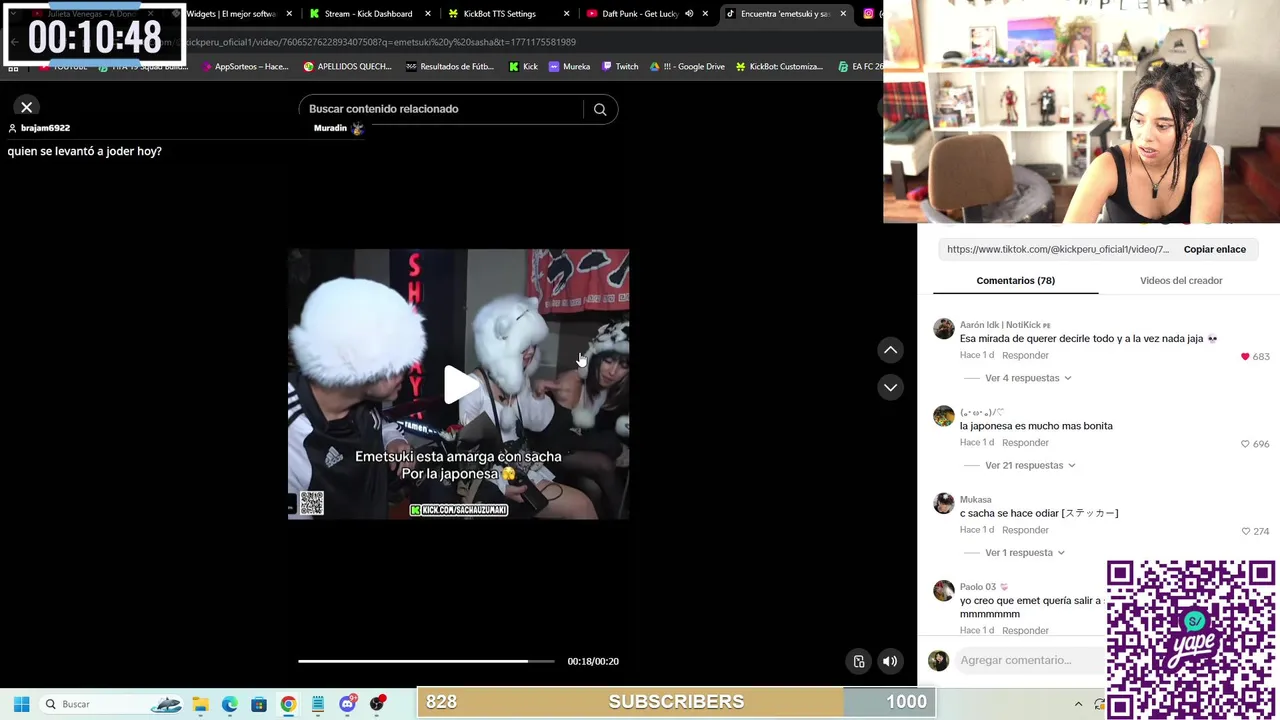Screen dimensions: 1280x720
Task: Open Microsoft Edge from the taskbar
Action: (x=229, y=704)
